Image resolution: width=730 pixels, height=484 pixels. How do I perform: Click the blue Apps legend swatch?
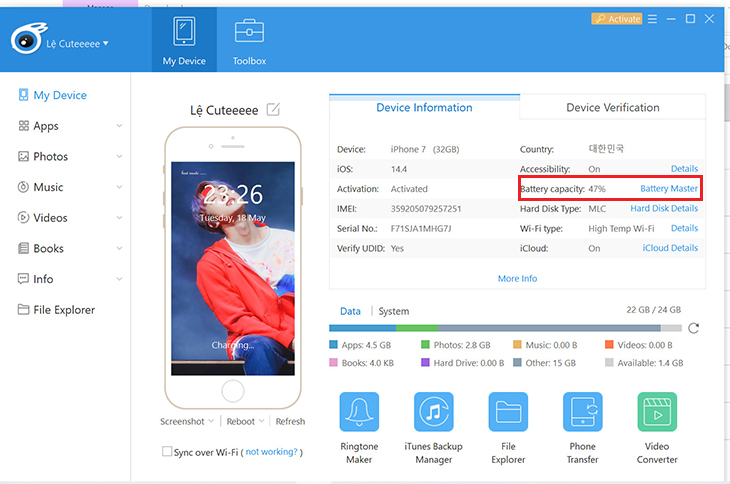[333, 344]
